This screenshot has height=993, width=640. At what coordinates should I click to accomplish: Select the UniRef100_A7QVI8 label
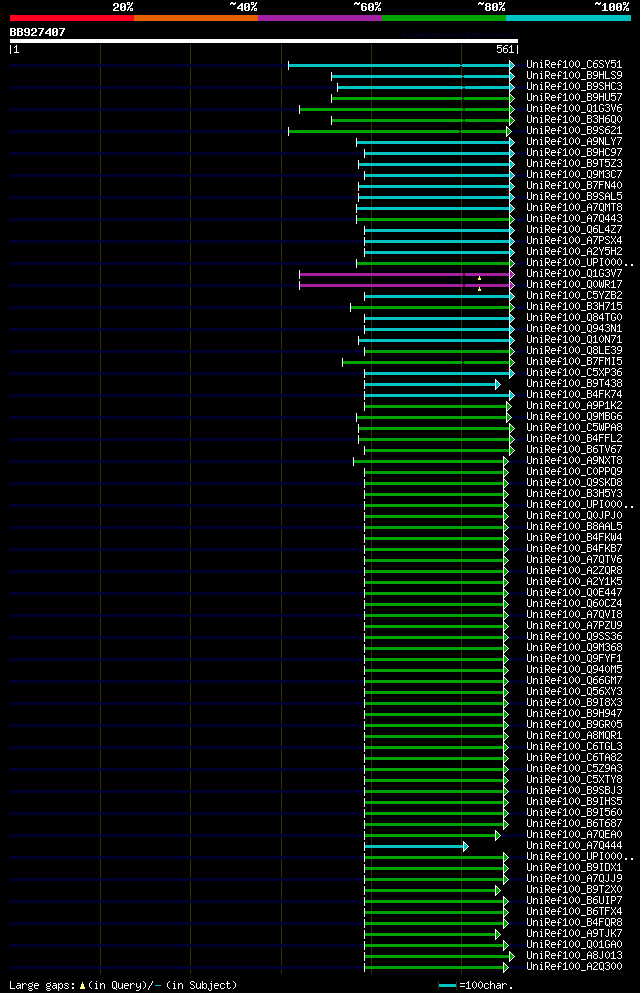pyautogui.click(x=574, y=614)
